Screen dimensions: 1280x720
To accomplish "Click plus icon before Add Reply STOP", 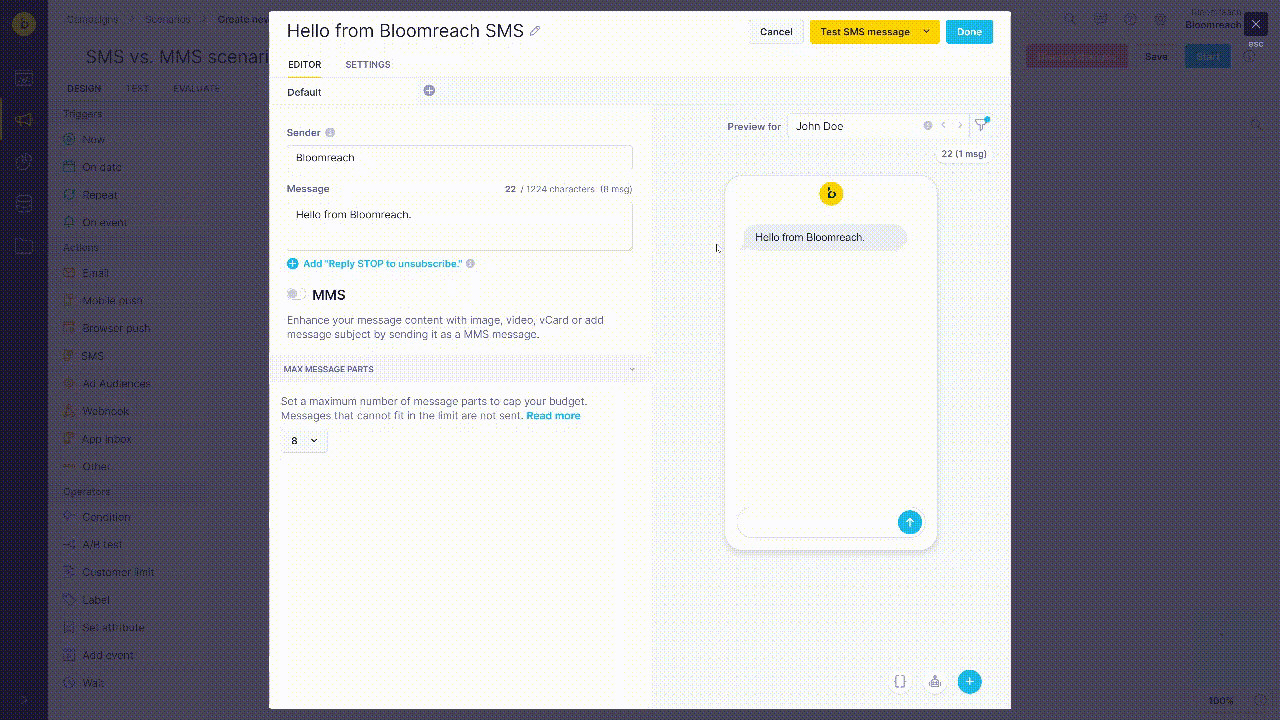I will (x=293, y=264).
